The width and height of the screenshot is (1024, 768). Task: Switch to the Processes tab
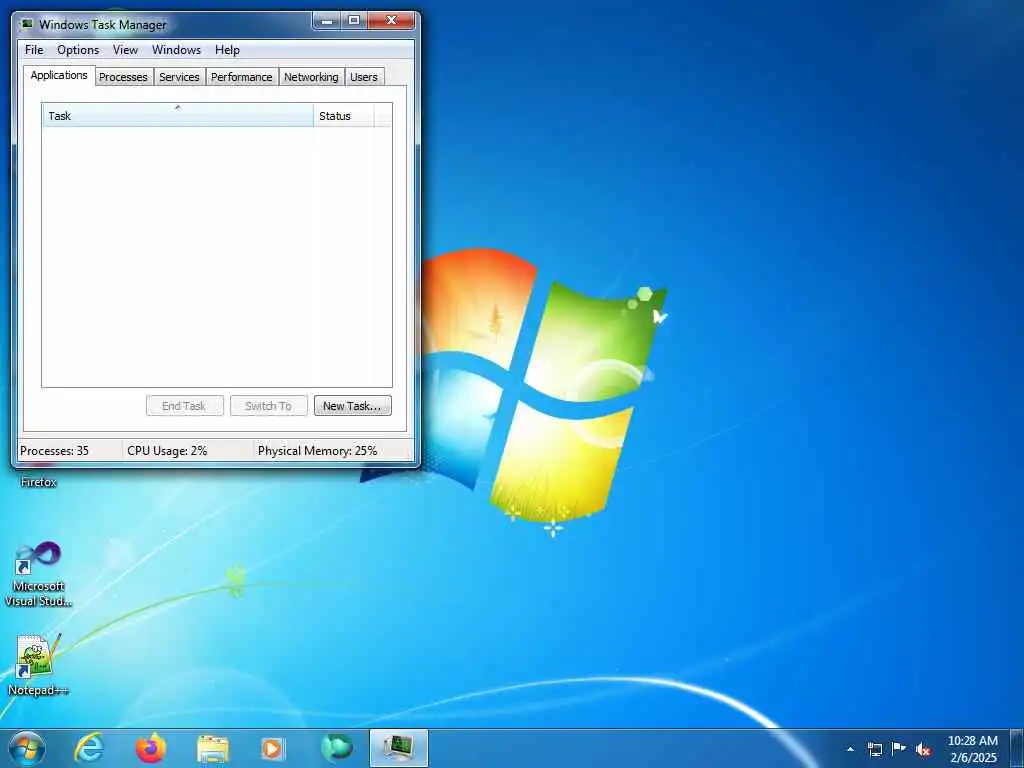123,77
